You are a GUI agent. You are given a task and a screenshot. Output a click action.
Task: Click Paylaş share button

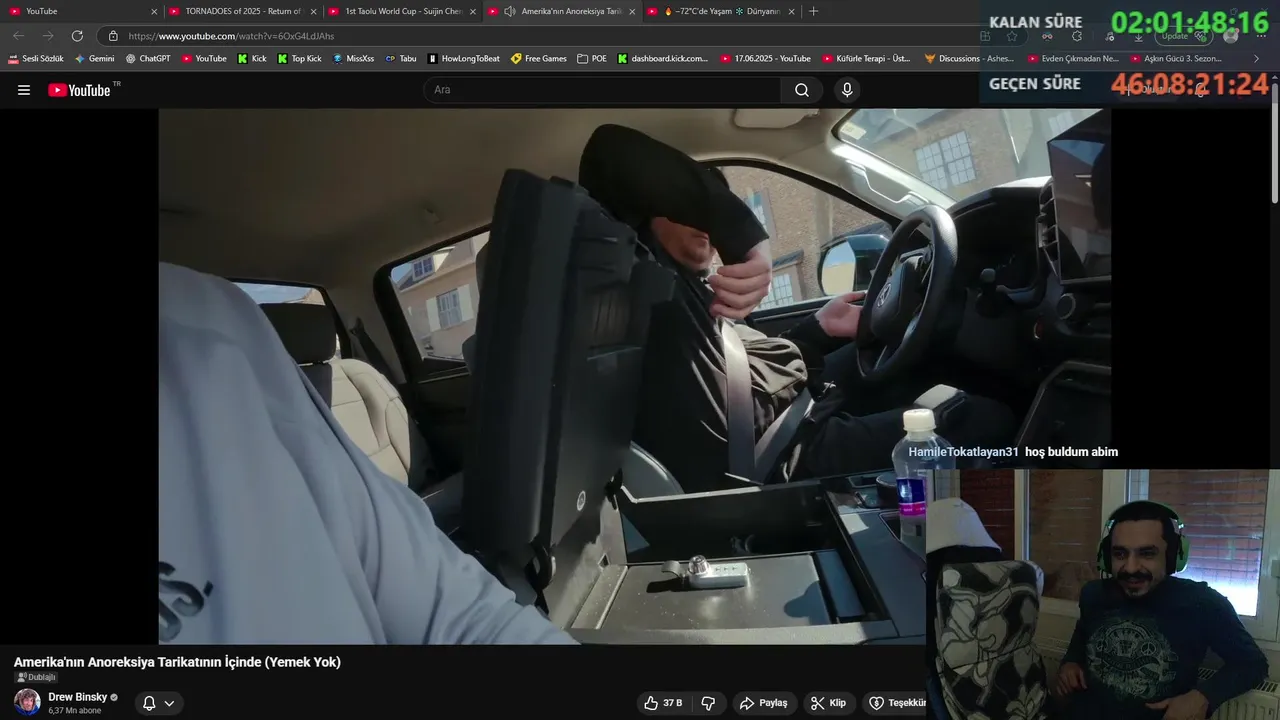click(763, 703)
